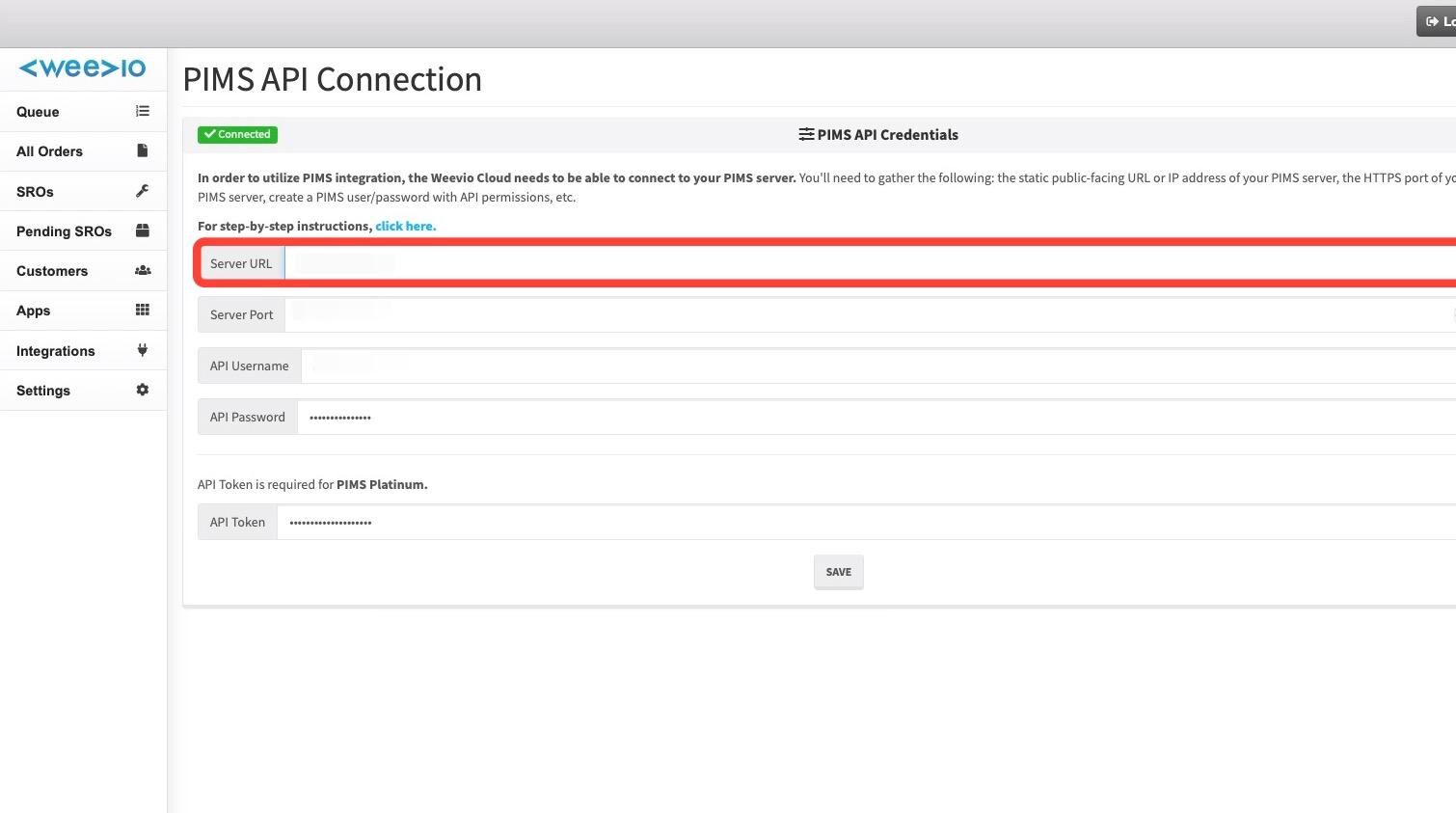Viewport: 1456px width, 813px height.
Task: Open Apps from the sidebar
Action: 83,311
